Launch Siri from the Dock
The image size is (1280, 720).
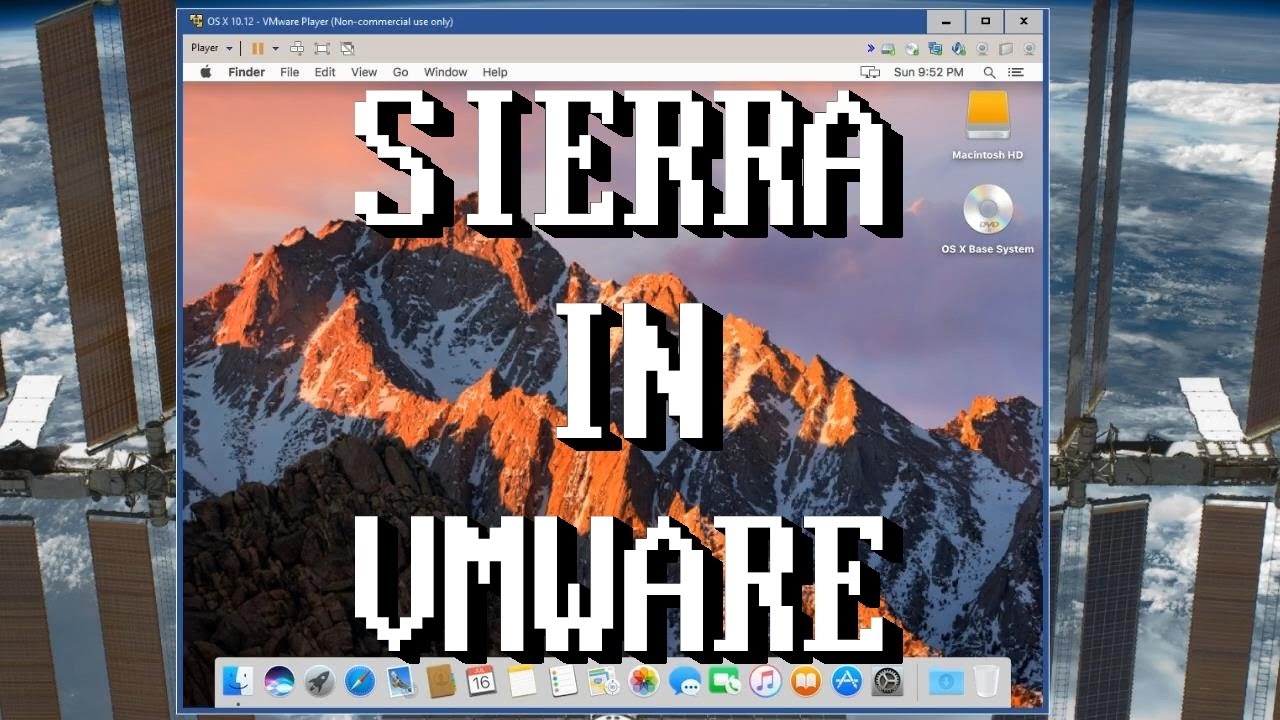[x=279, y=681]
